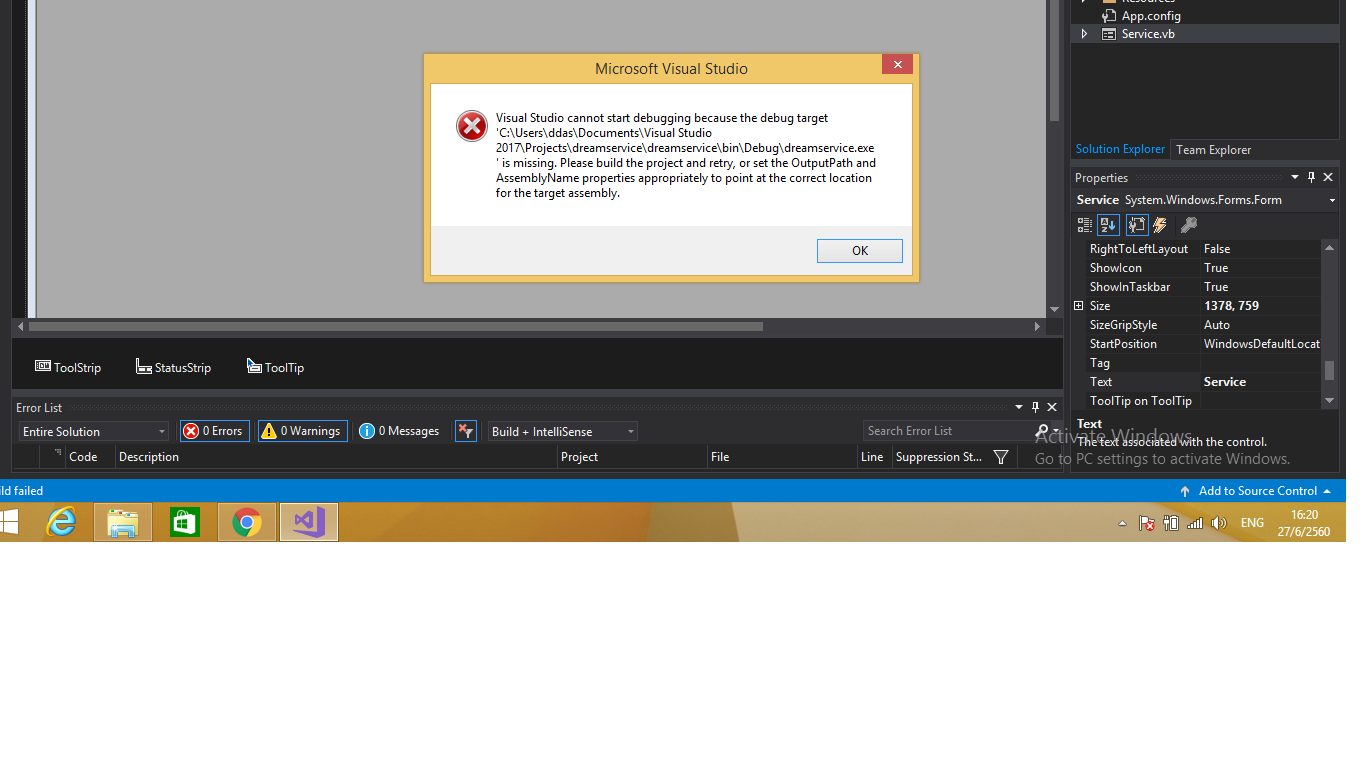Show Events lightning bolt in Properties
Viewport: 1366px width, 768px height.
pos(1160,225)
